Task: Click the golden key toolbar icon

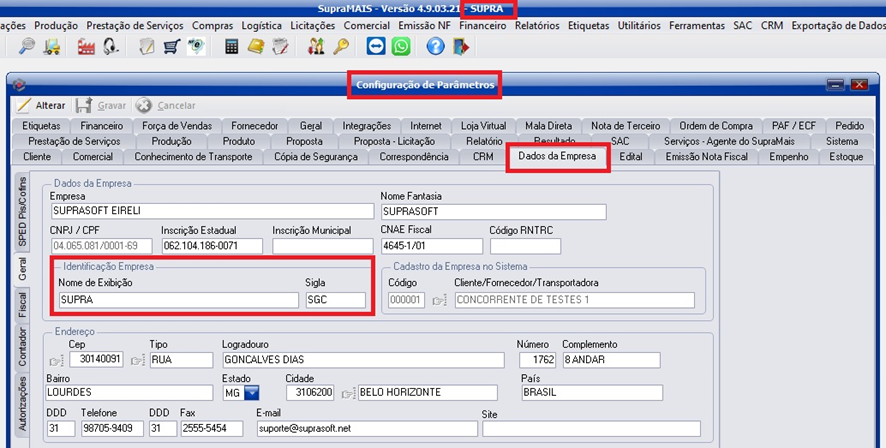Action: coord(341,46)
